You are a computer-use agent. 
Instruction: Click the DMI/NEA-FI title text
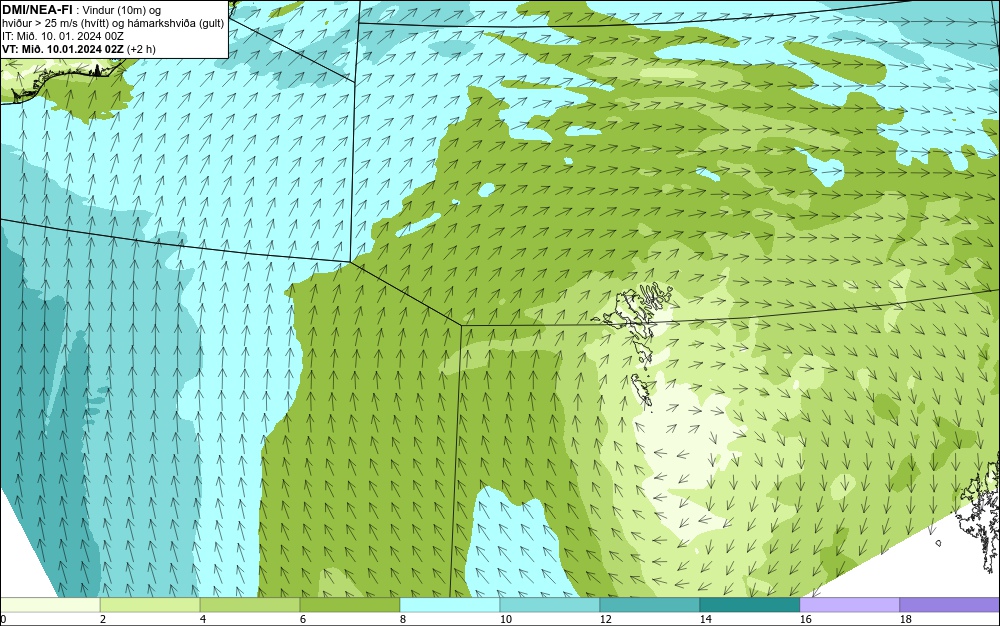(37, 10)
